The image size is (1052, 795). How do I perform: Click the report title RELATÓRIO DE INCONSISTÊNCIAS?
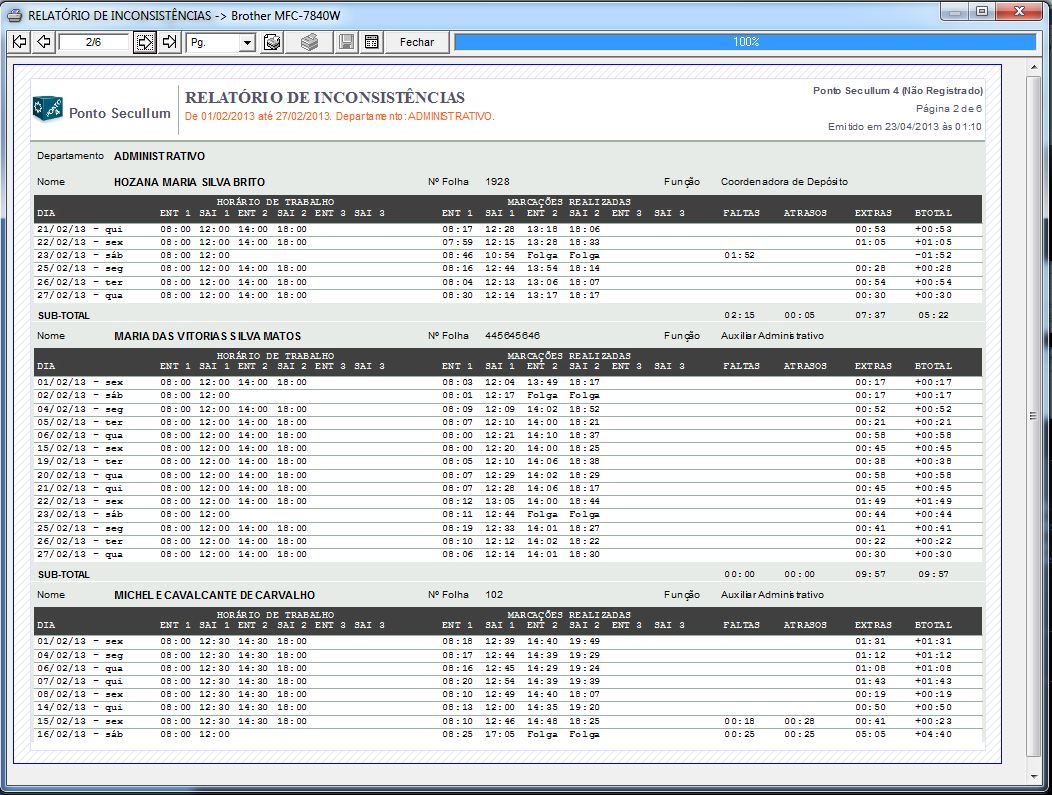tap(325, 97)
